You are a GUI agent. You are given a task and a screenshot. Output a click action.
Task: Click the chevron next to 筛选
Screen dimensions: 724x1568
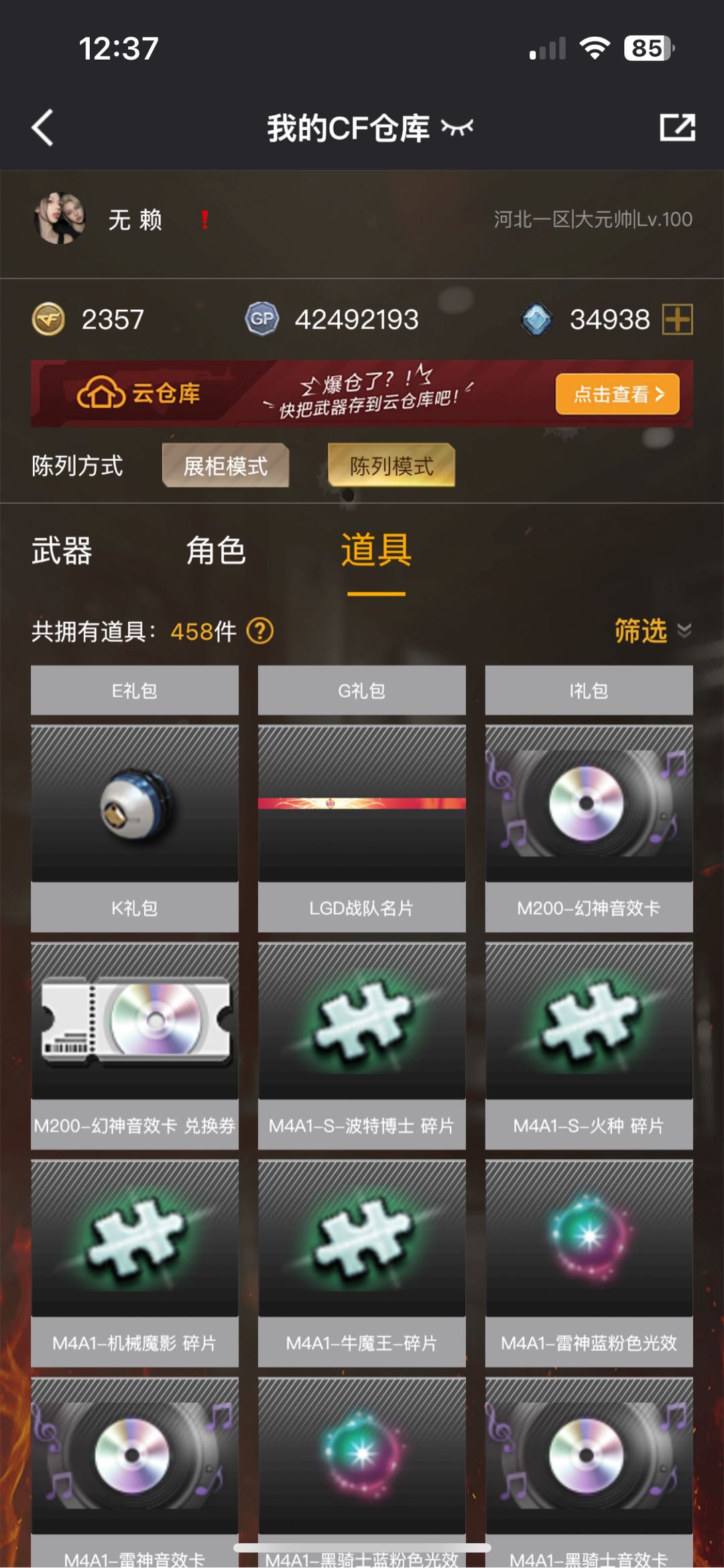pos(684,630)
